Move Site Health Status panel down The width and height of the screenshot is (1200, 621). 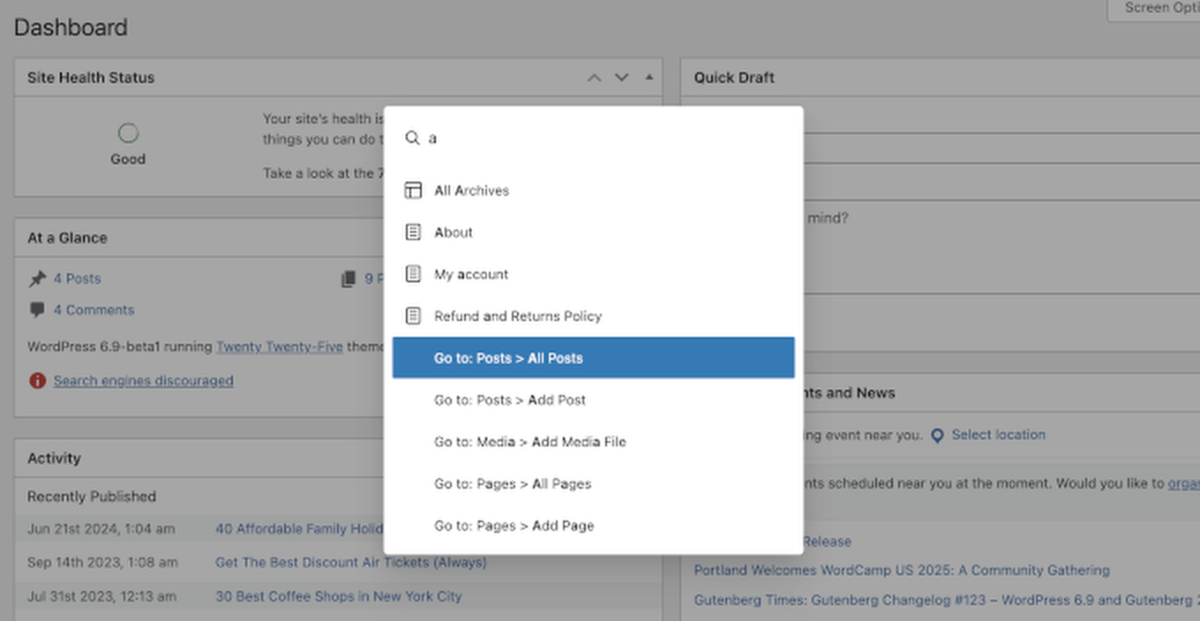[x=621, y=78]
